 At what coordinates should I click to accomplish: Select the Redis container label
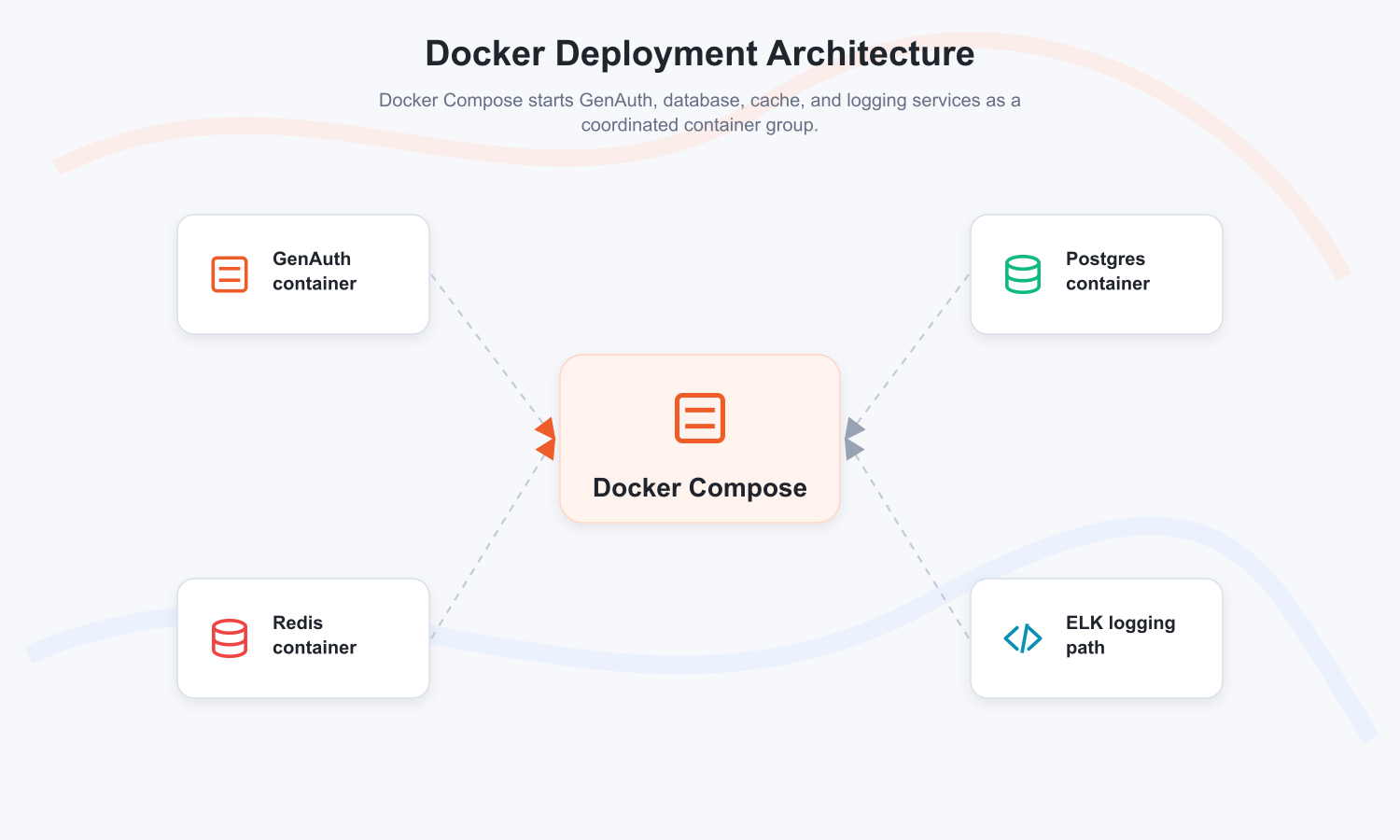[x=315, y=636]
